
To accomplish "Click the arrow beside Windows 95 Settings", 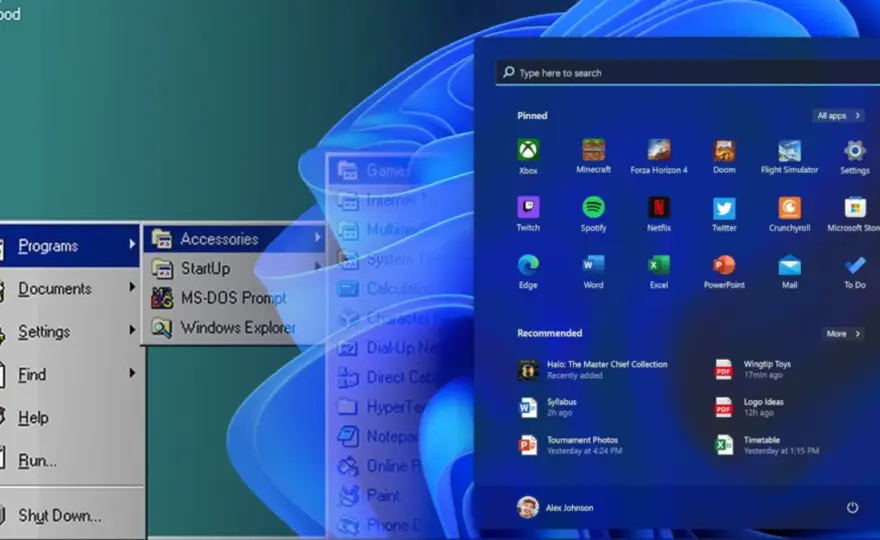I will pyautogui.click(x=132, y=330).
